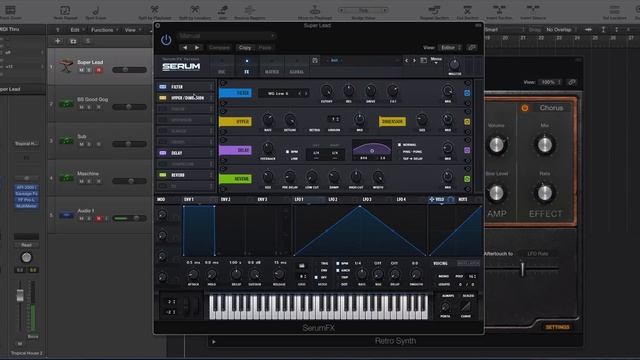
Task: Click the Super Lead track instrument icon
Action: coord(66,66)
